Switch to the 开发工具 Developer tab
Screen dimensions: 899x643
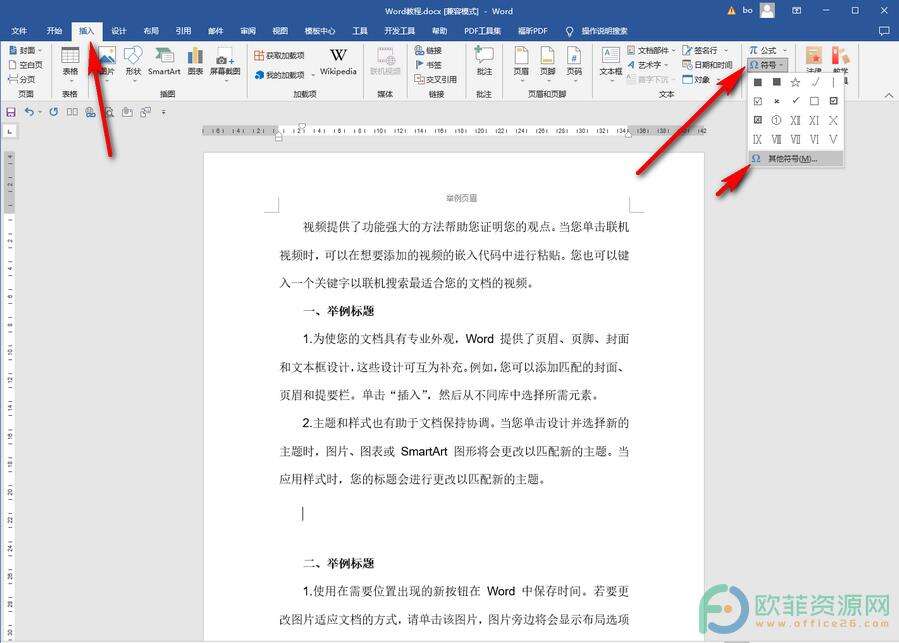click(x=399, y=31)
